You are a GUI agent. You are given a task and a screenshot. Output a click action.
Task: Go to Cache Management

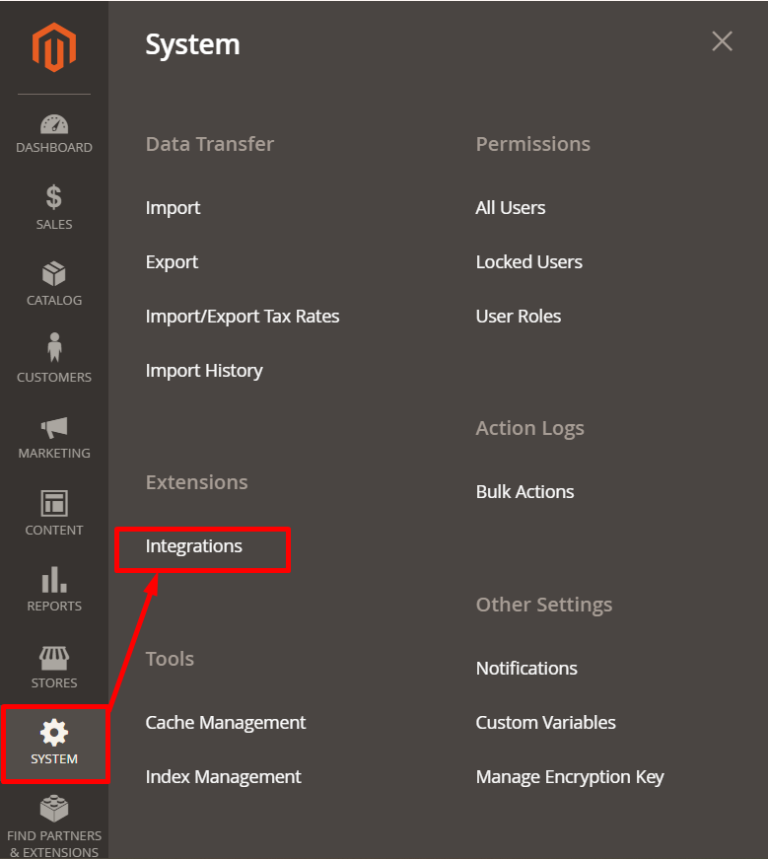226,722
